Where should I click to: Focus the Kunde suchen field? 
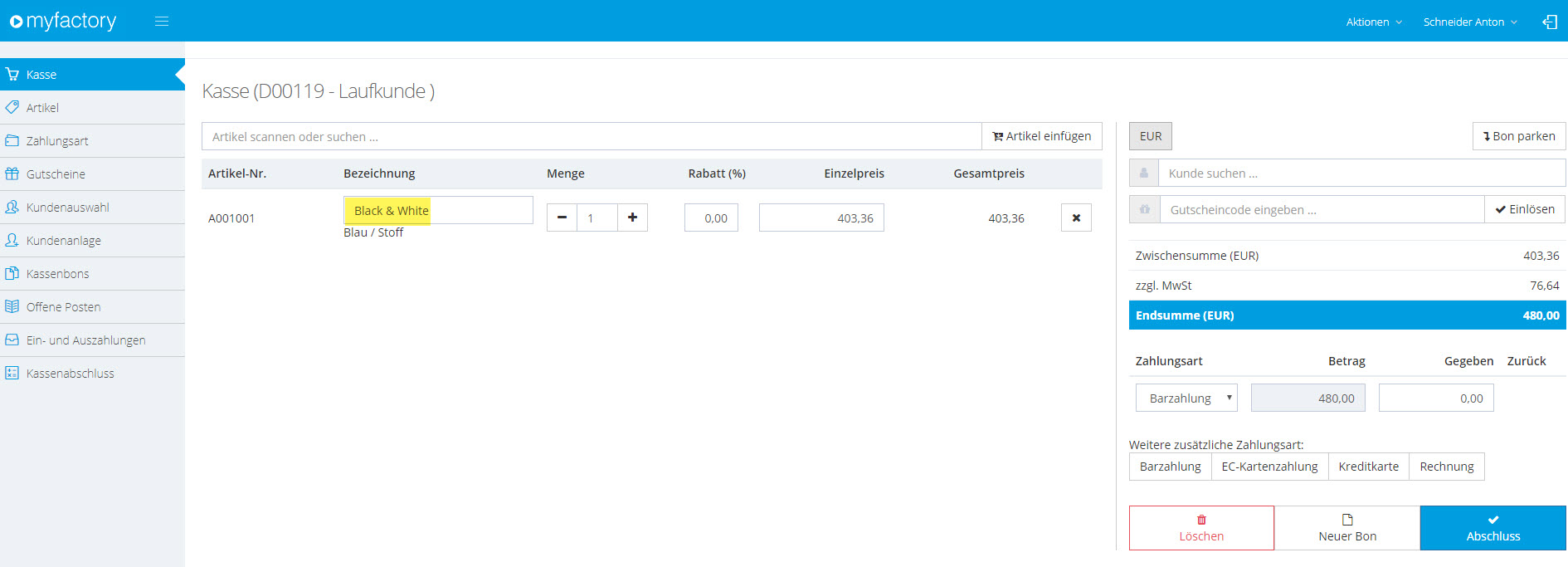tap(1362, 173)
